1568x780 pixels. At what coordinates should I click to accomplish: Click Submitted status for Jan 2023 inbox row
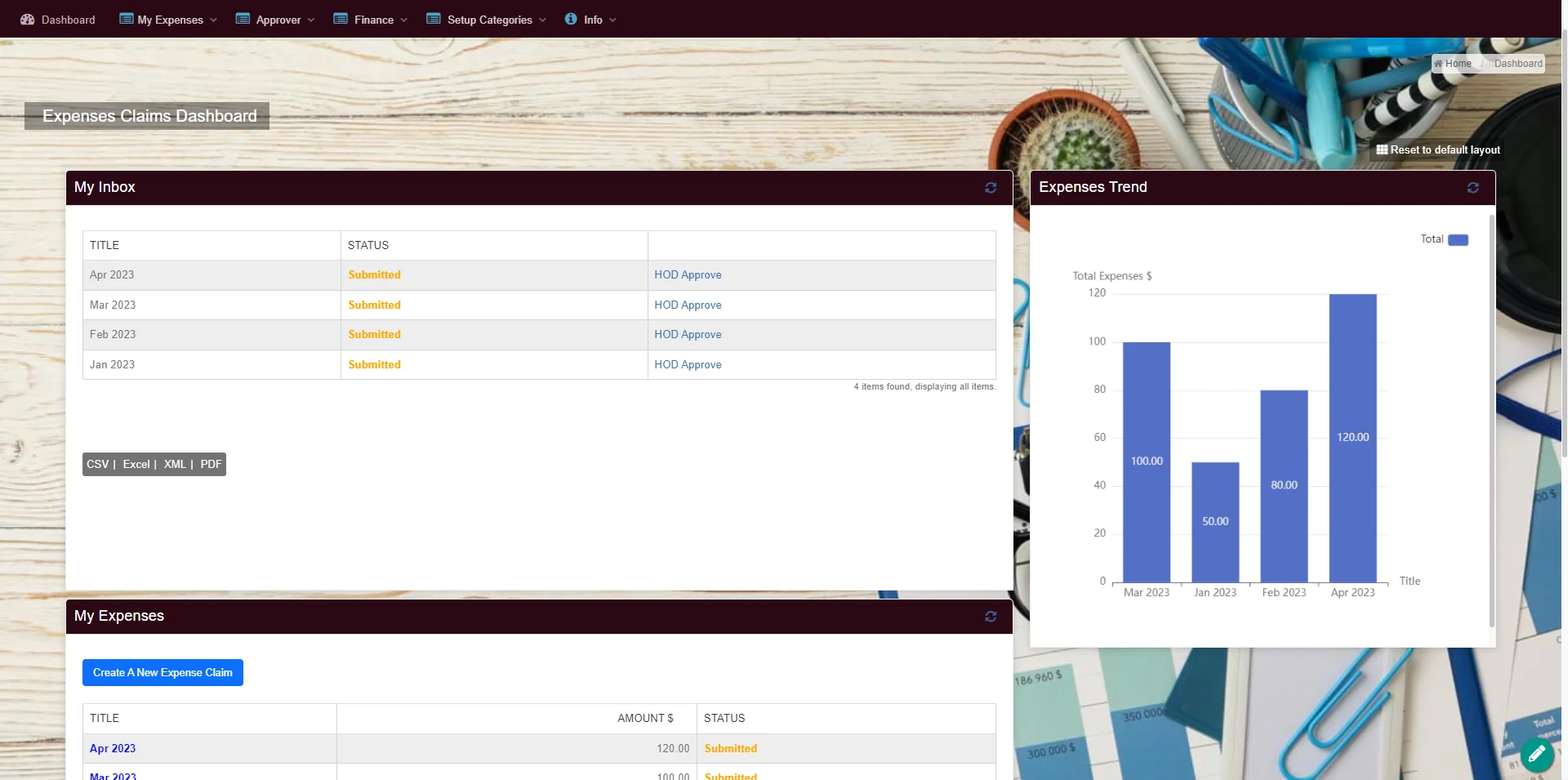374,365
